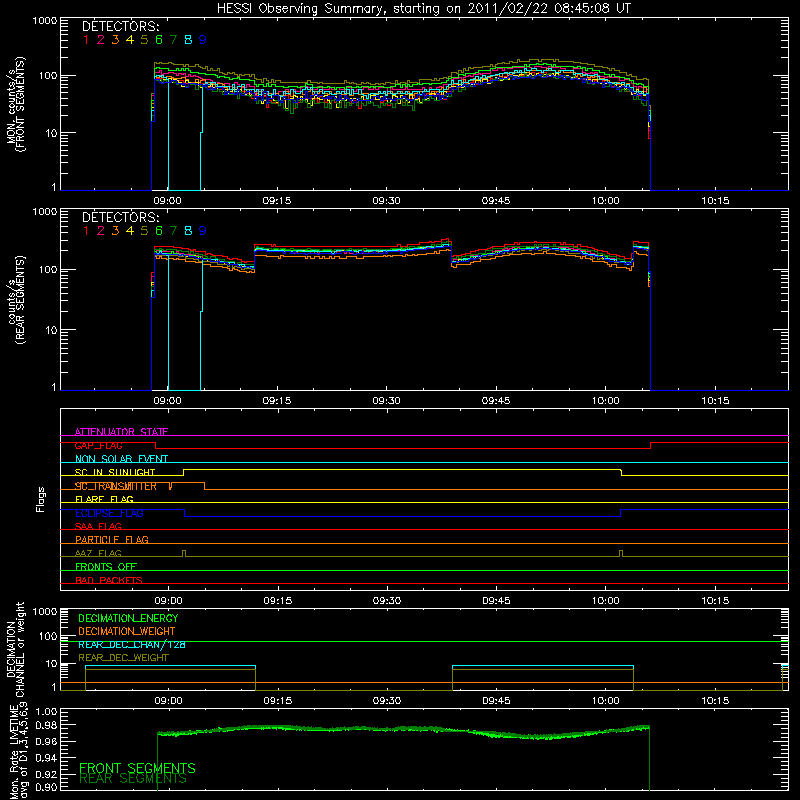Pick orange detector 3 in rear segments legend

pos(115,231)
